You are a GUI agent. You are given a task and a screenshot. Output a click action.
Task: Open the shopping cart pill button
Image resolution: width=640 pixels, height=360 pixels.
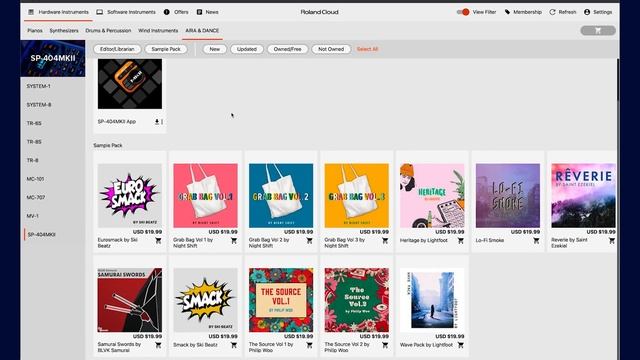598,31
